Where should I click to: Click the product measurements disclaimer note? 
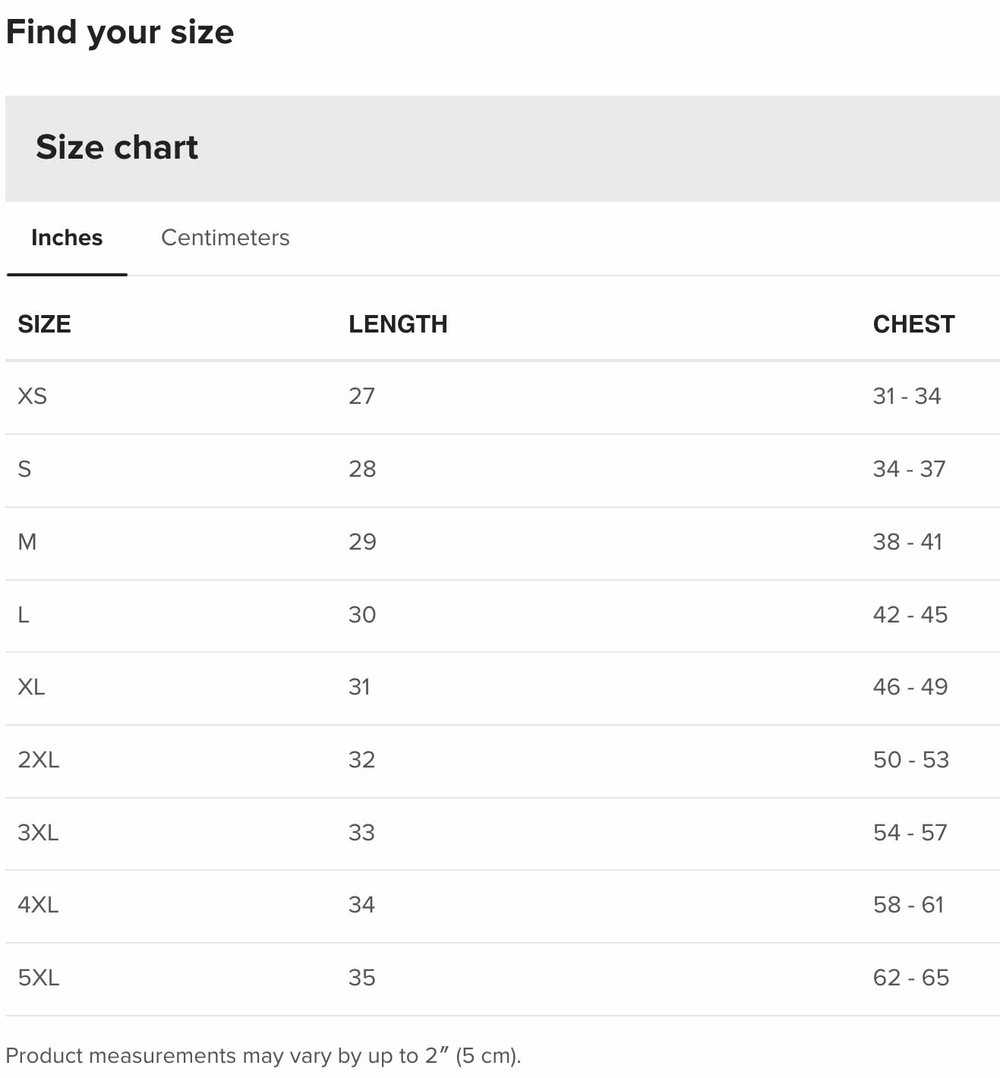pos(264,1056)
